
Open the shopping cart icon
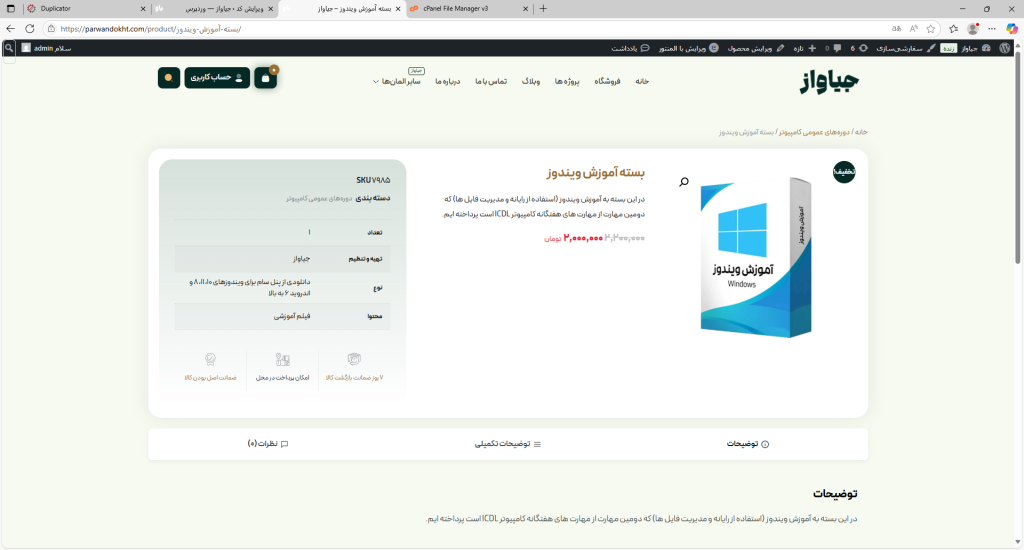(265, 78)
